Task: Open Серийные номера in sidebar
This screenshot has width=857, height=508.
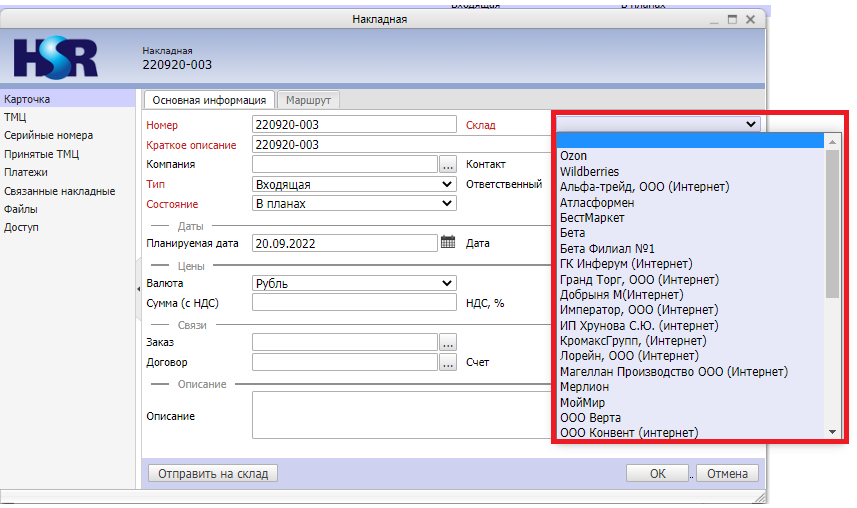Action: point(48,135)
